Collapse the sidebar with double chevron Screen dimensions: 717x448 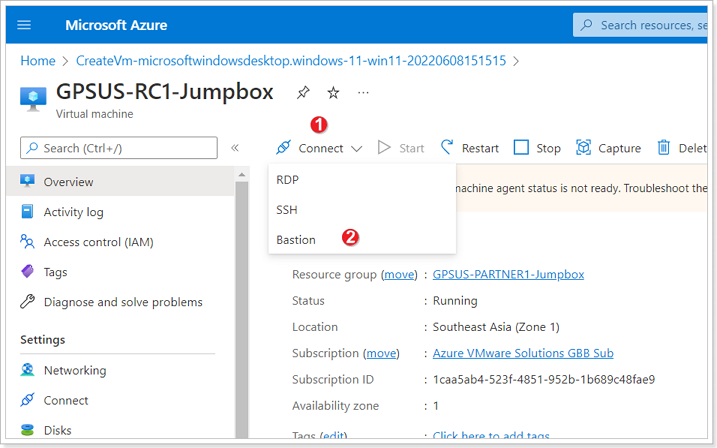click(x=235, y=148)
